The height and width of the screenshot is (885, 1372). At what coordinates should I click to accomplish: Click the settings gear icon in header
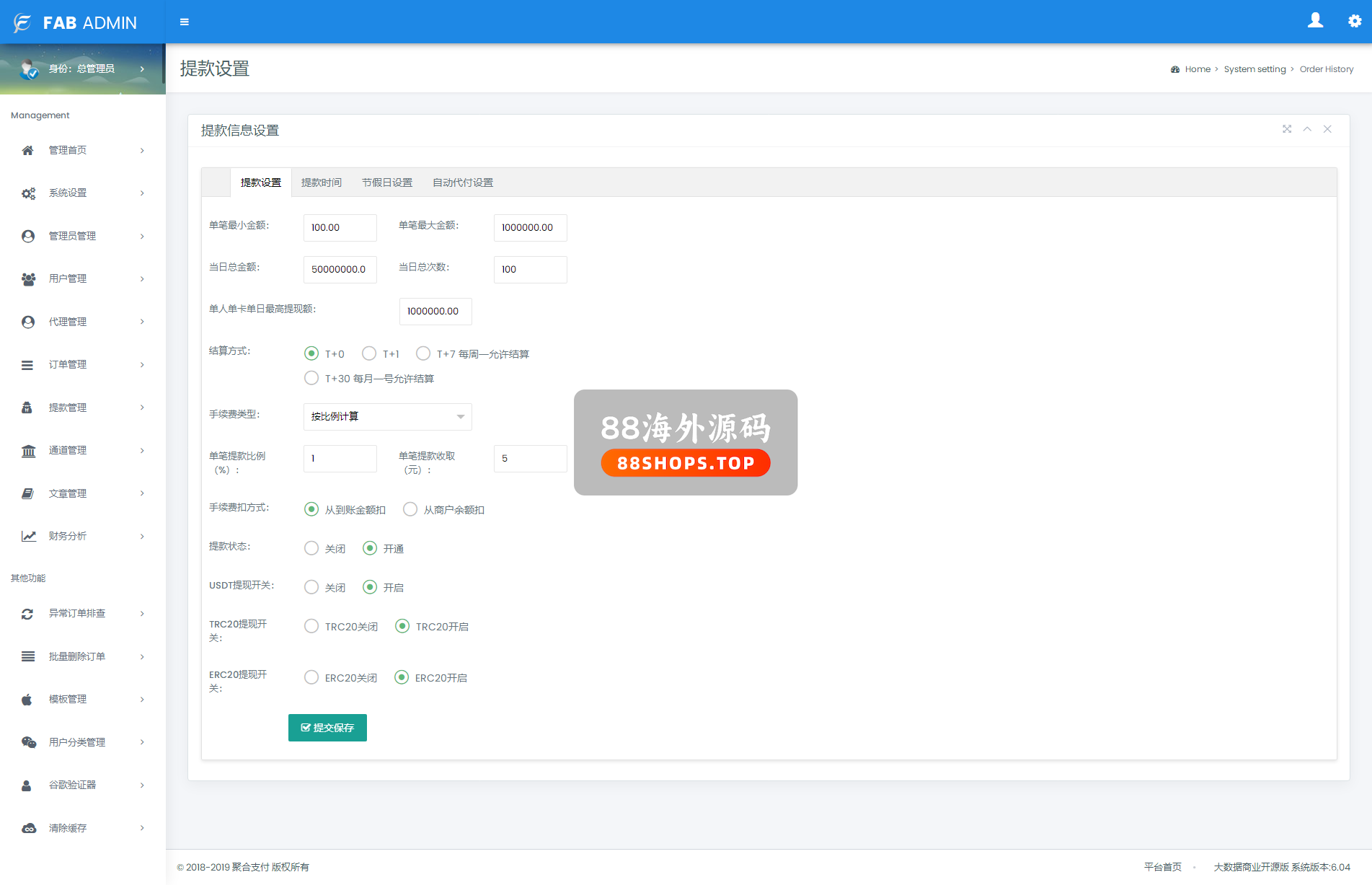(x=1355, y=22)
